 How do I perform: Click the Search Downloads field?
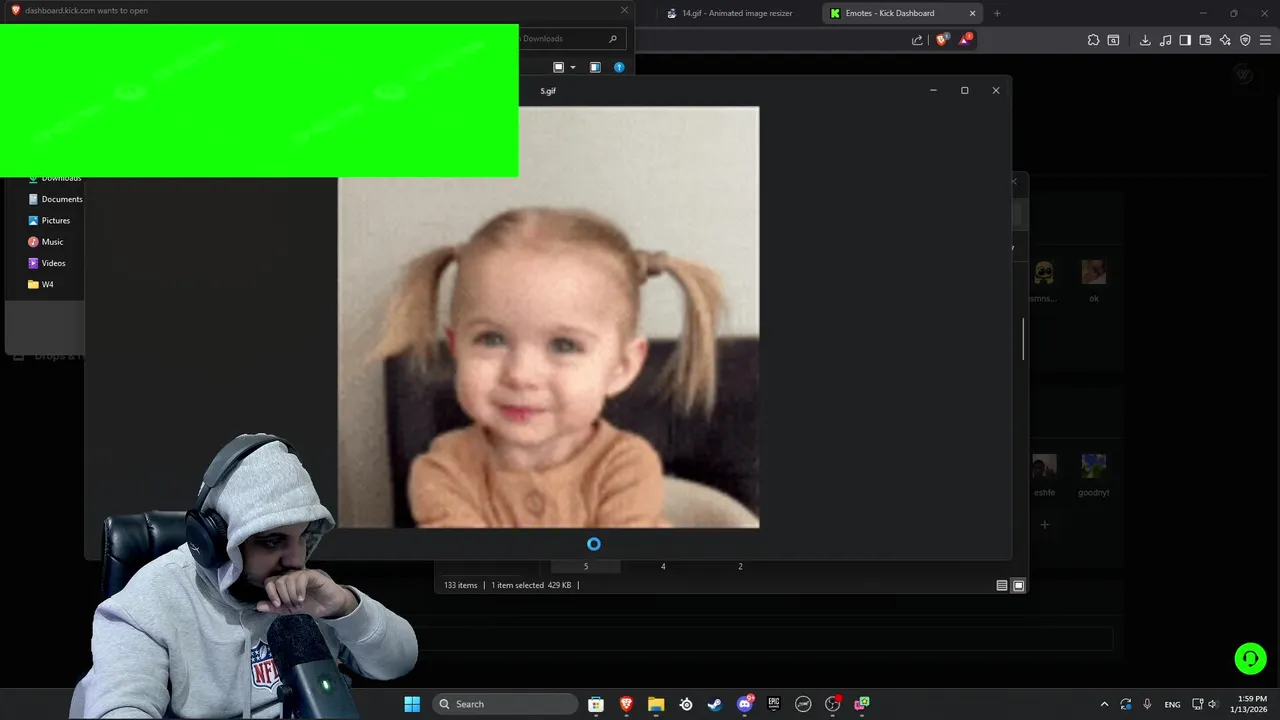click(572, 39)
